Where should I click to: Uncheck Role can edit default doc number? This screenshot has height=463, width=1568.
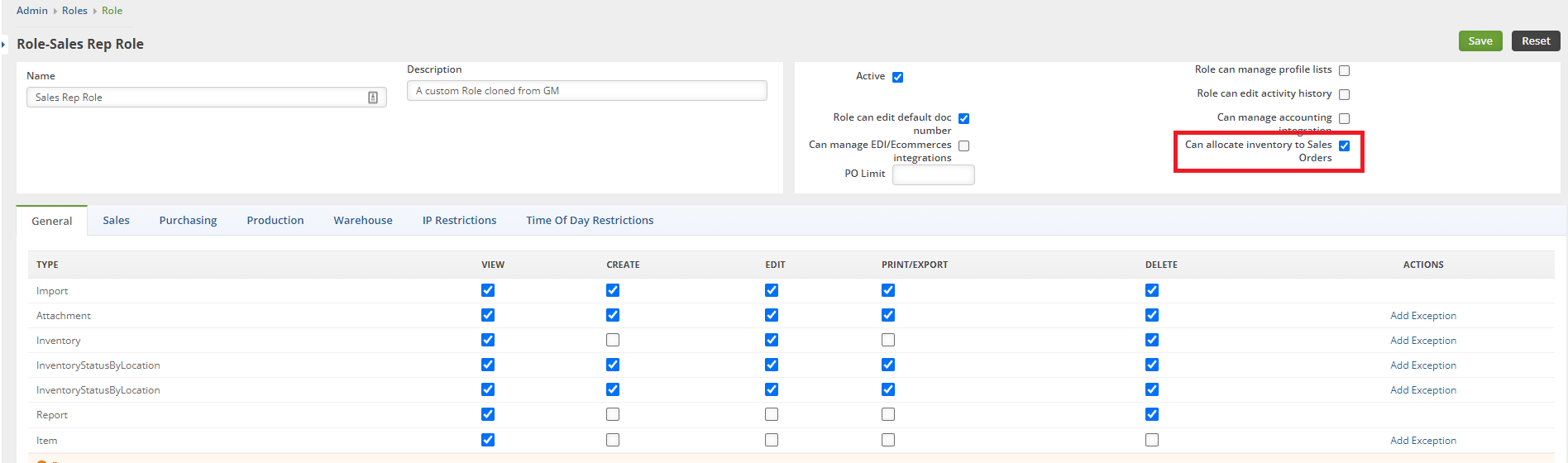point(963,118)
